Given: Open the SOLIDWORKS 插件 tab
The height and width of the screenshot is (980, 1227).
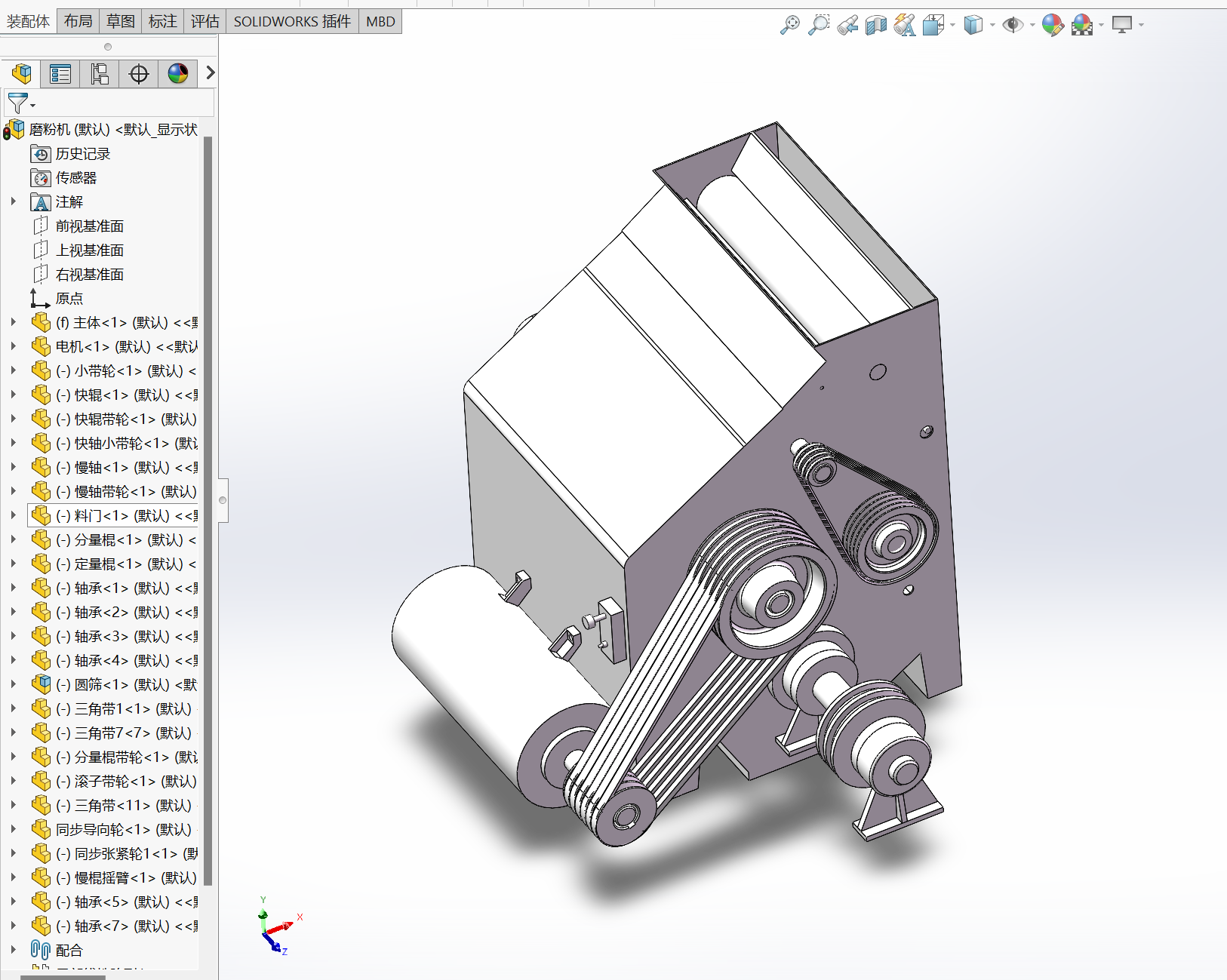Looking at the screenshot, I should pos(292,21).
